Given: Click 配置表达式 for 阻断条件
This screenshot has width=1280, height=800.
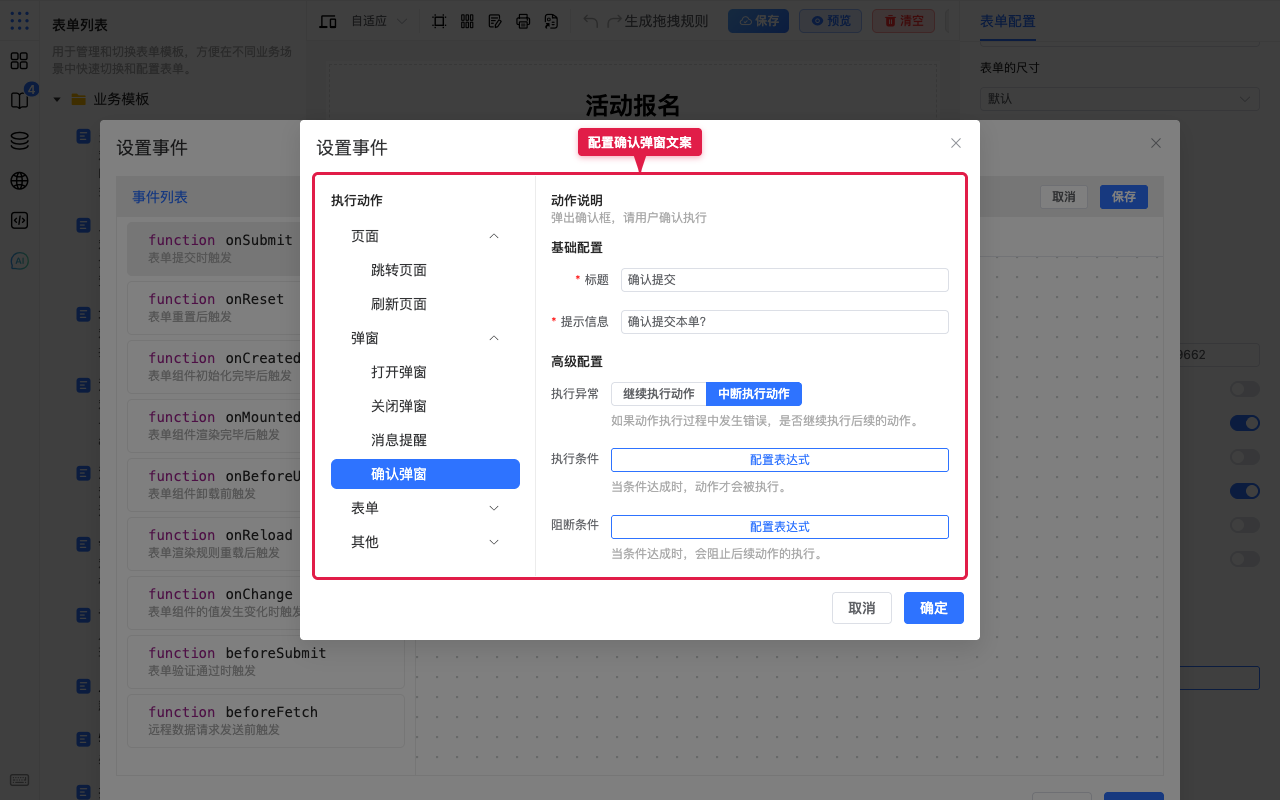Looking at the screenshot, I should click(x=780, y=527).
